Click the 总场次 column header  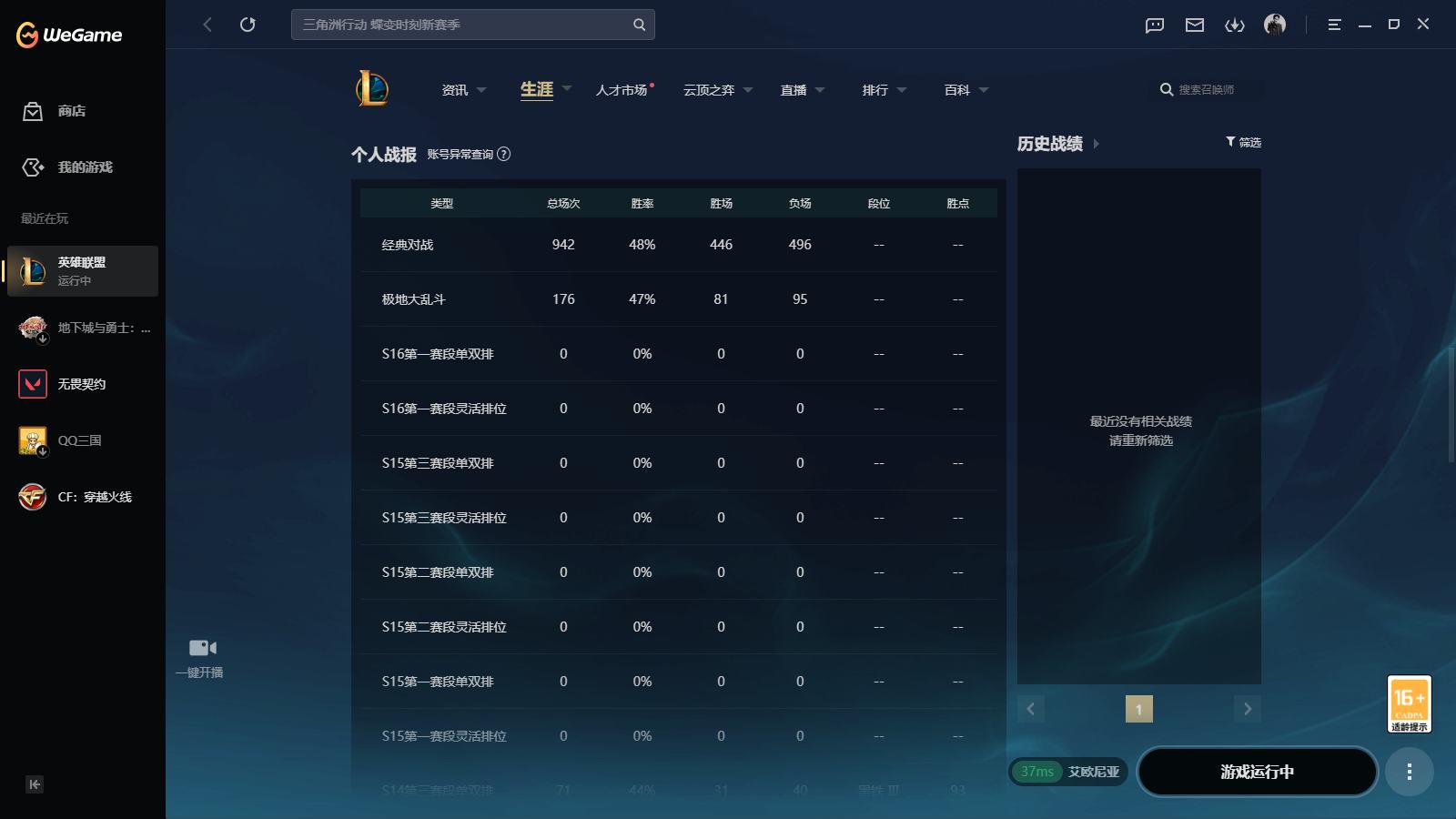(x=563, y=204)
